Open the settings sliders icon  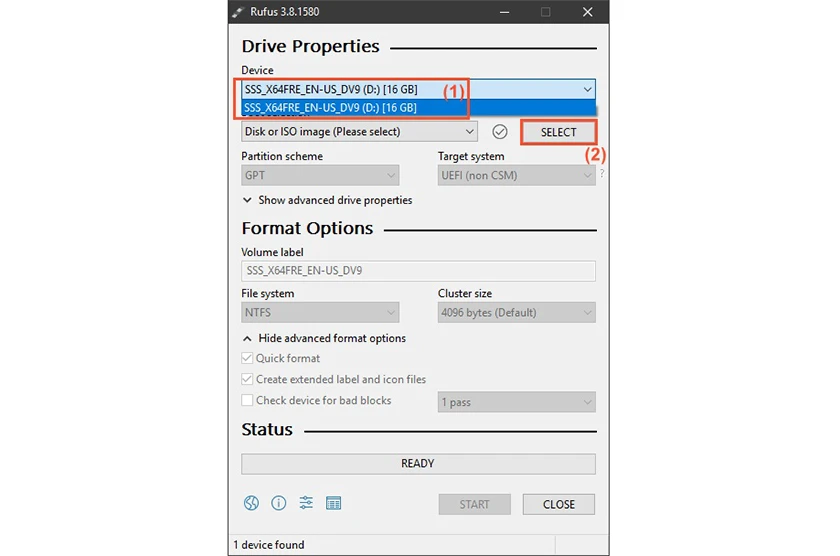click(x=306, y=503)
